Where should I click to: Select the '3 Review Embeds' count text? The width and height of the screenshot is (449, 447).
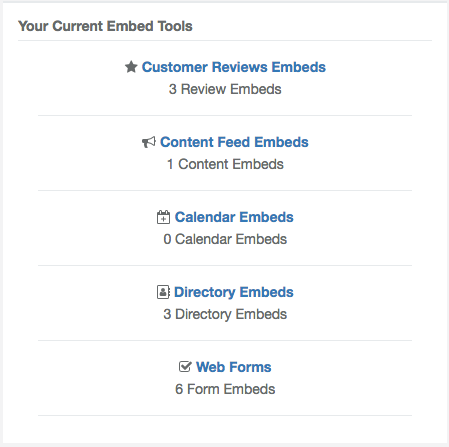click(225, 89)
